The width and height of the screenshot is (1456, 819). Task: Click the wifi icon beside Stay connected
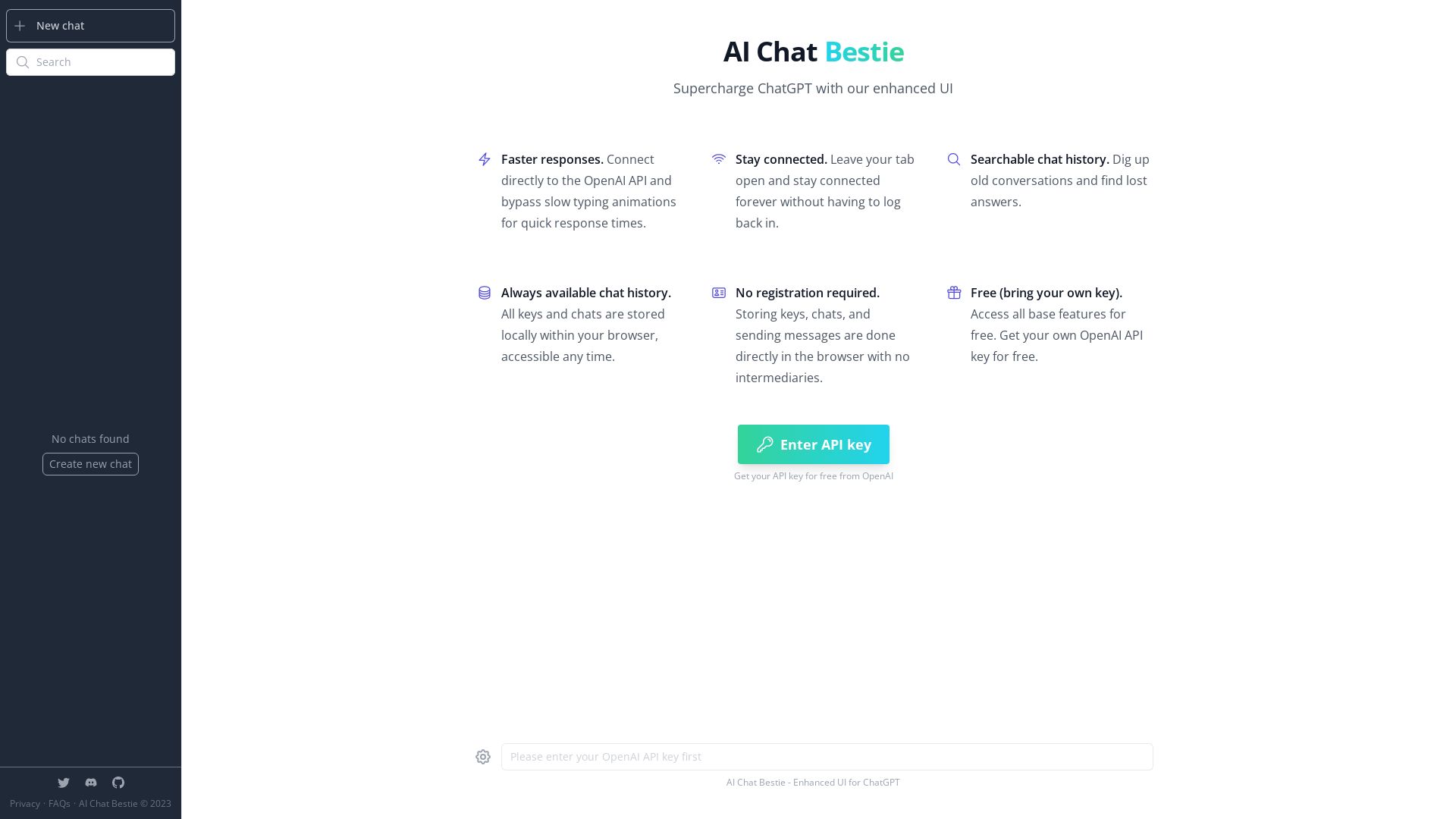719,159
